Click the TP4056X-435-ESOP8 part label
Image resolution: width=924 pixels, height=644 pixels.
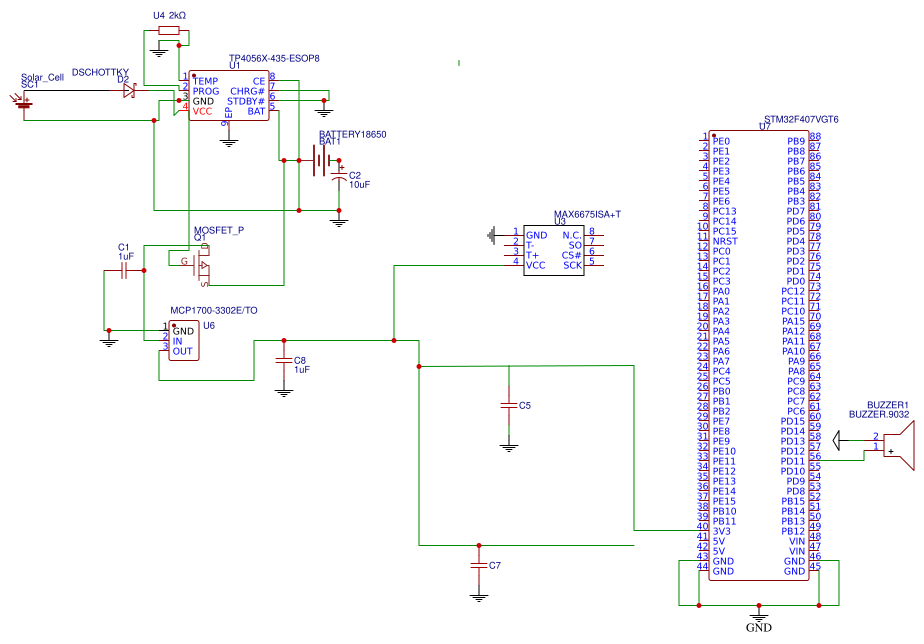click(x=274, y=58)
